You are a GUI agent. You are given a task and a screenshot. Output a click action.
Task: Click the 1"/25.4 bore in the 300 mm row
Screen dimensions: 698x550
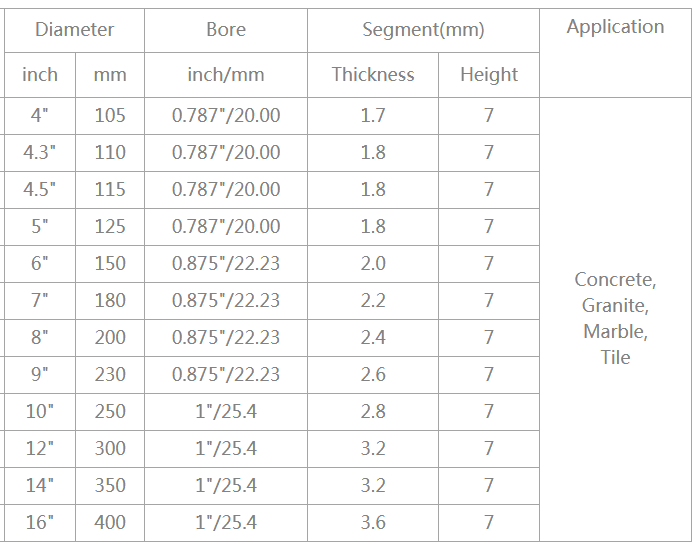tap(226, 449)
